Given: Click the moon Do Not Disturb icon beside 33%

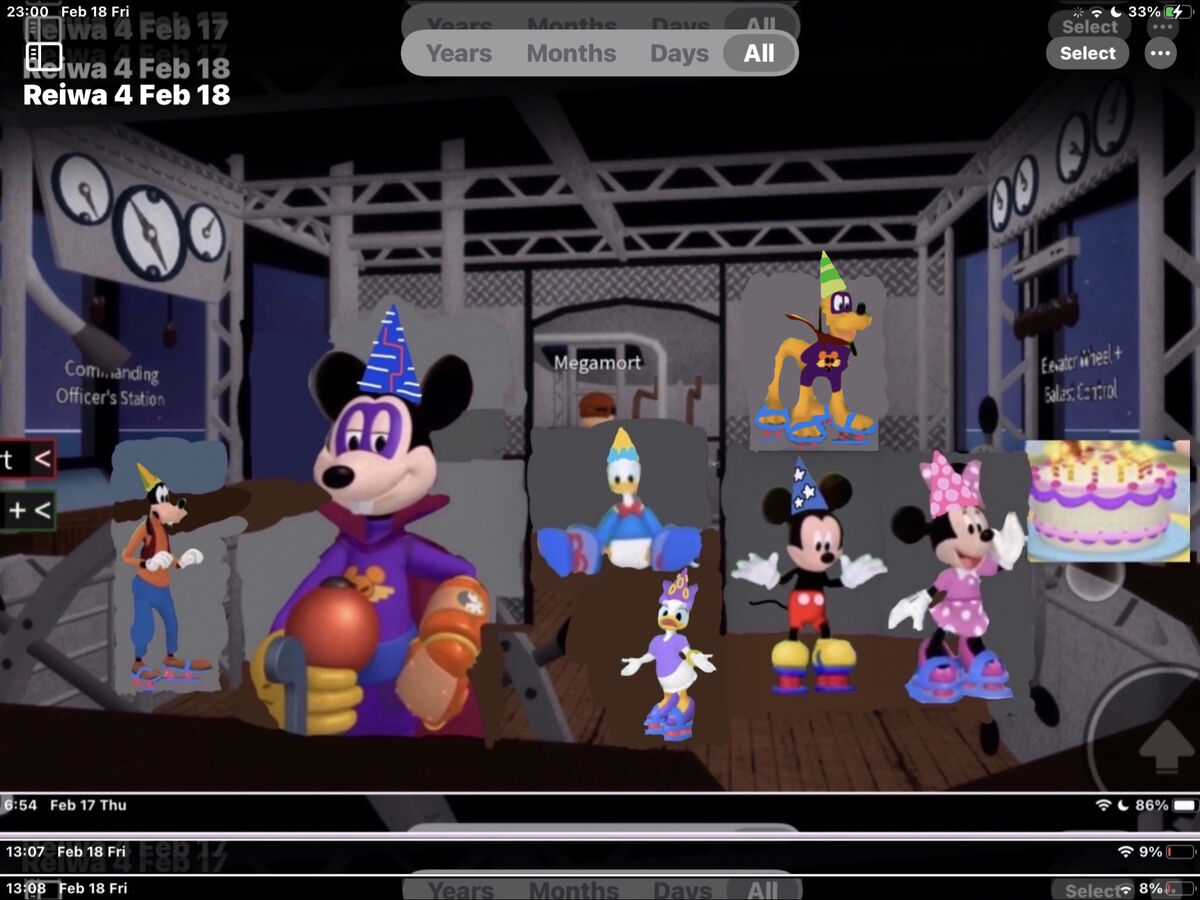Looking at the screenshot, I should 1116,12.
